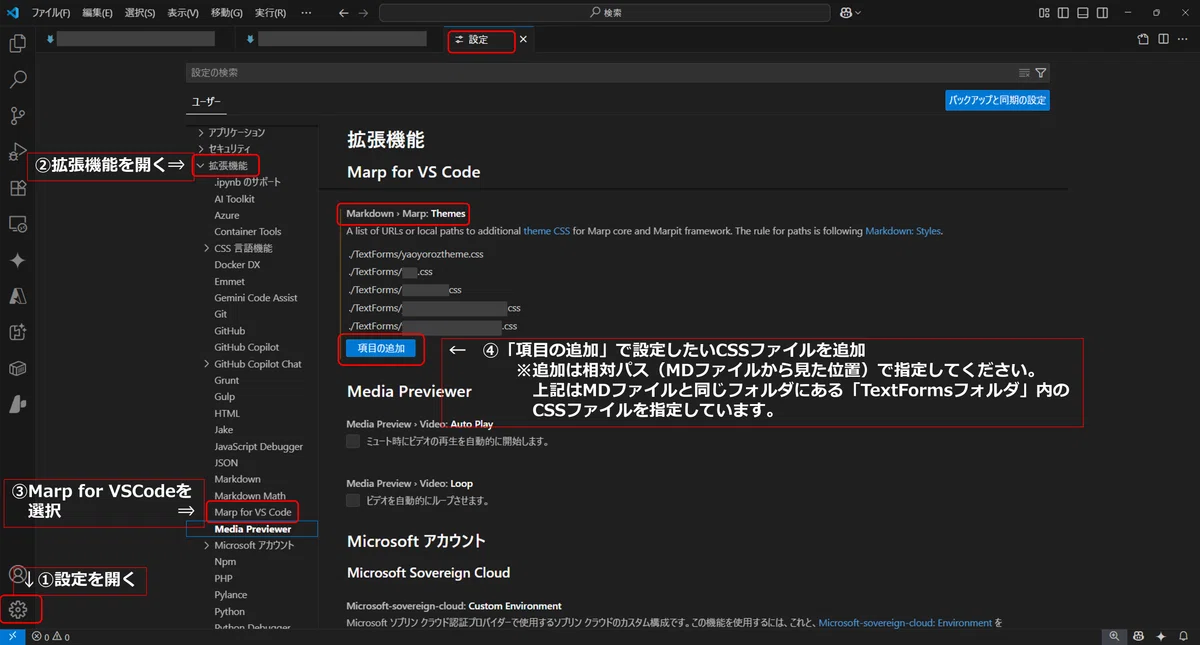Enable Media Preview Video Auto Play checkbox

tap(353, 441)
